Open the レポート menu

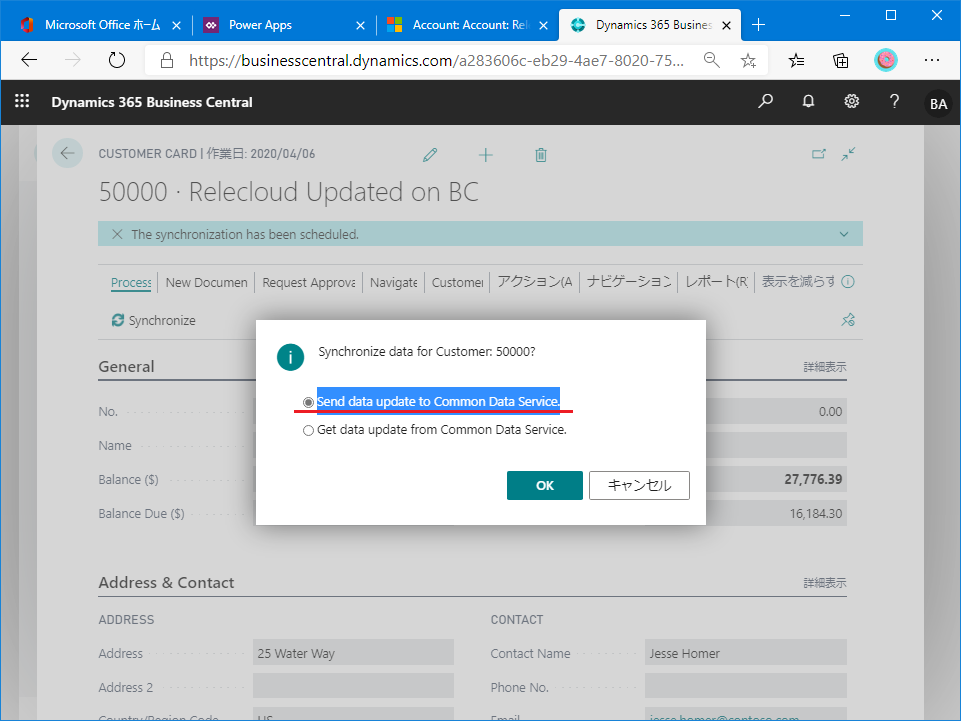716,282
